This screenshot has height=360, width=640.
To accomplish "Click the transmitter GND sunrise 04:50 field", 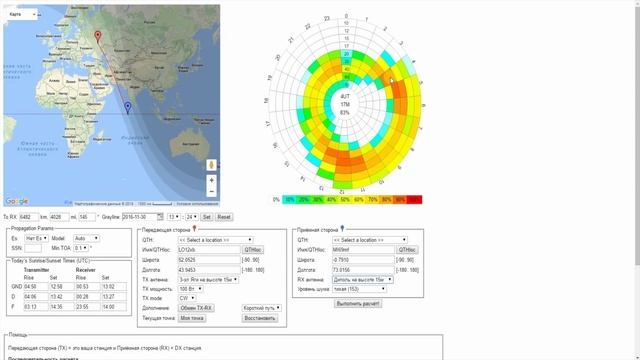I will [x=36, y=287].
